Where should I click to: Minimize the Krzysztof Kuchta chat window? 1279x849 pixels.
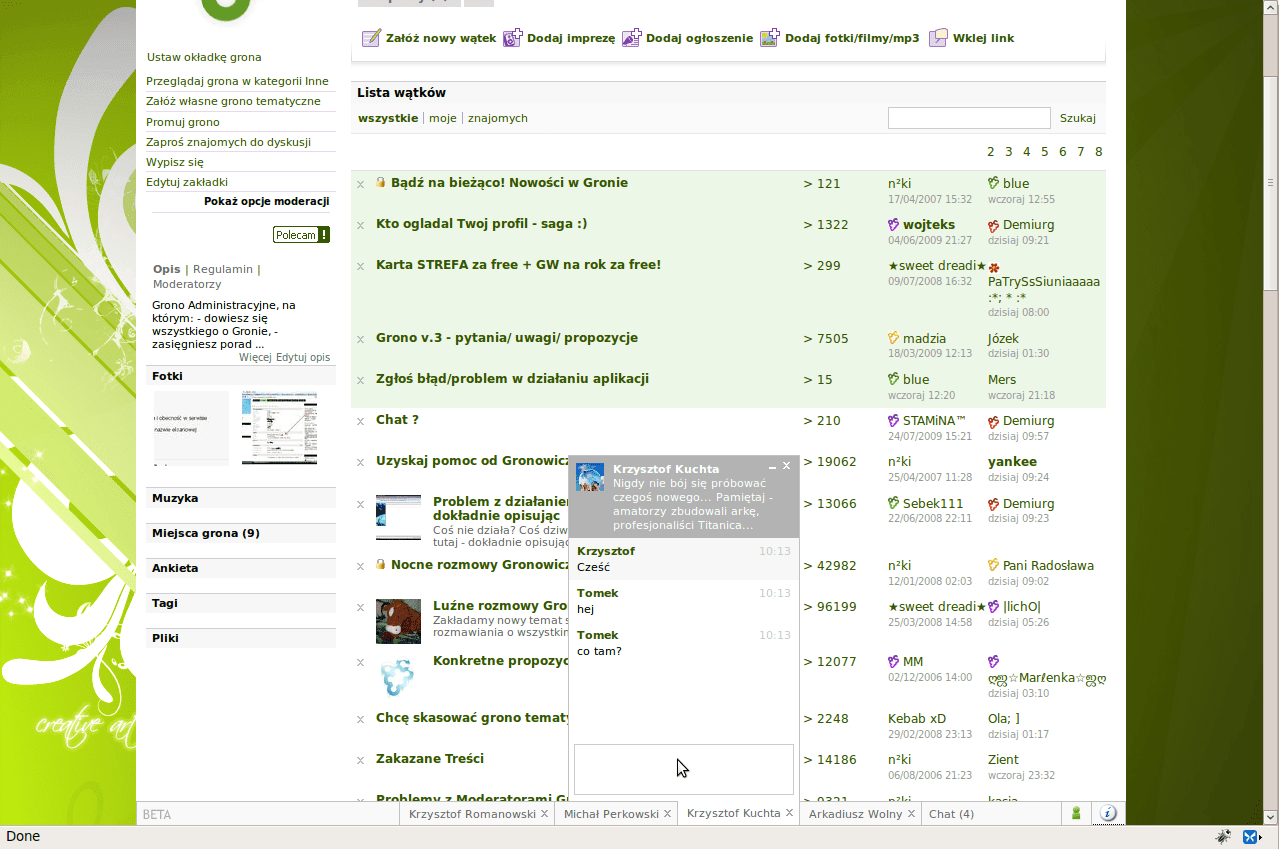coord(772,467)
